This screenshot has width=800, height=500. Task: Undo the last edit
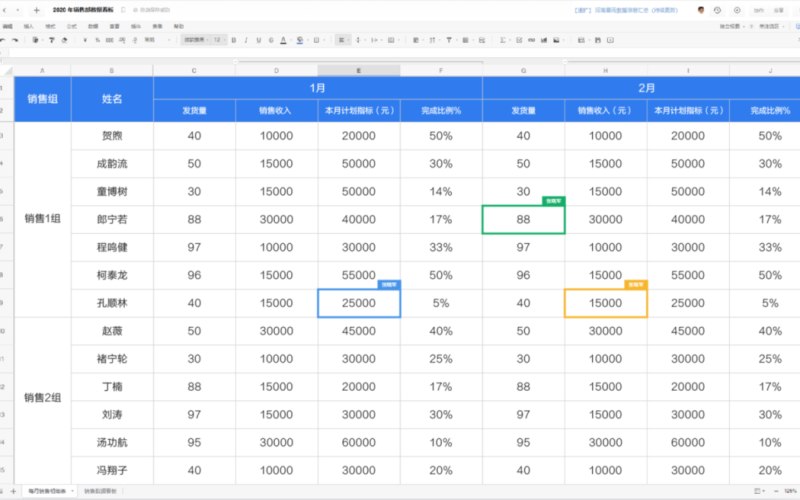click(x=3, y=40)
